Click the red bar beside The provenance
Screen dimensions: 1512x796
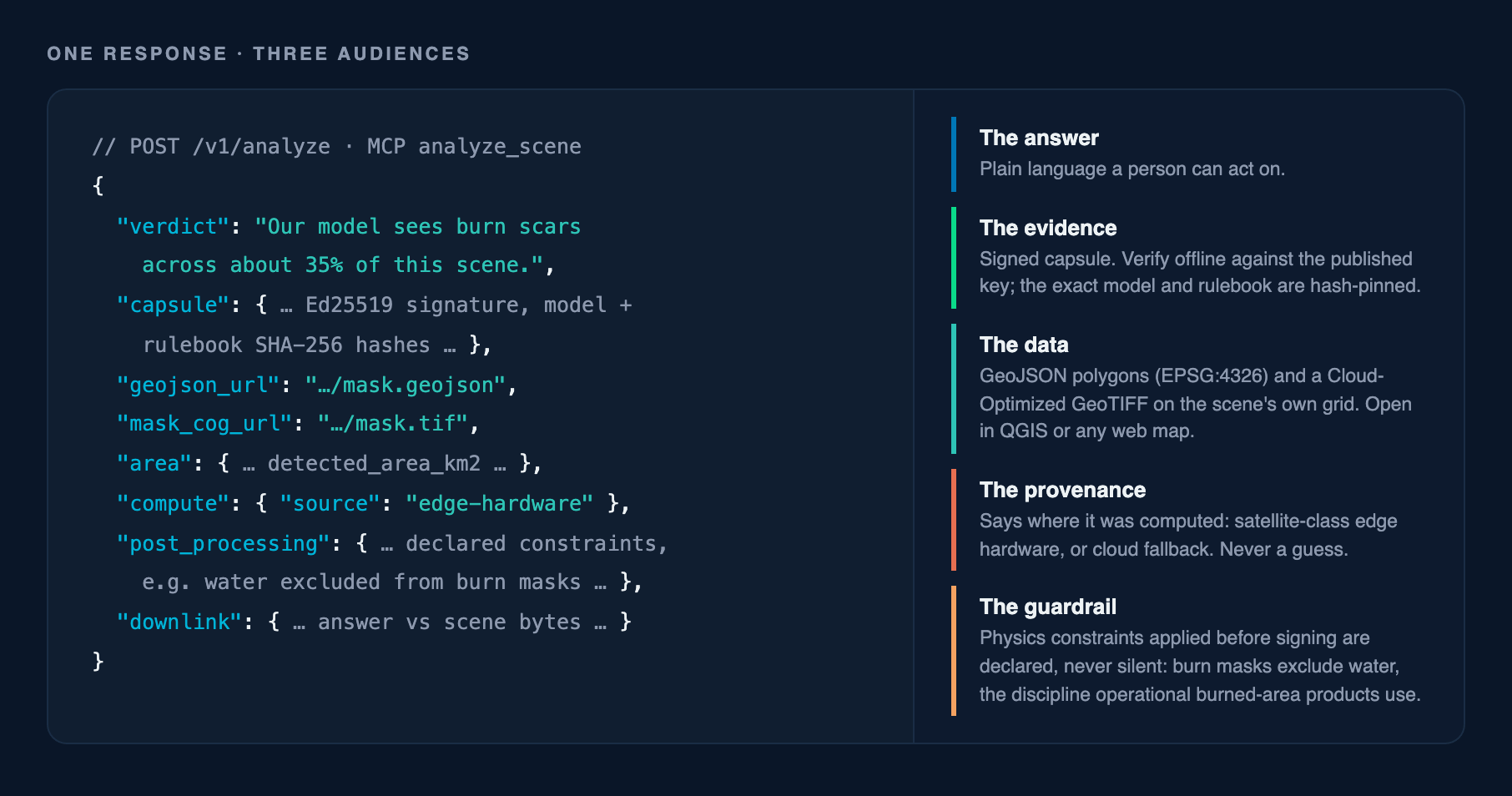954,520
